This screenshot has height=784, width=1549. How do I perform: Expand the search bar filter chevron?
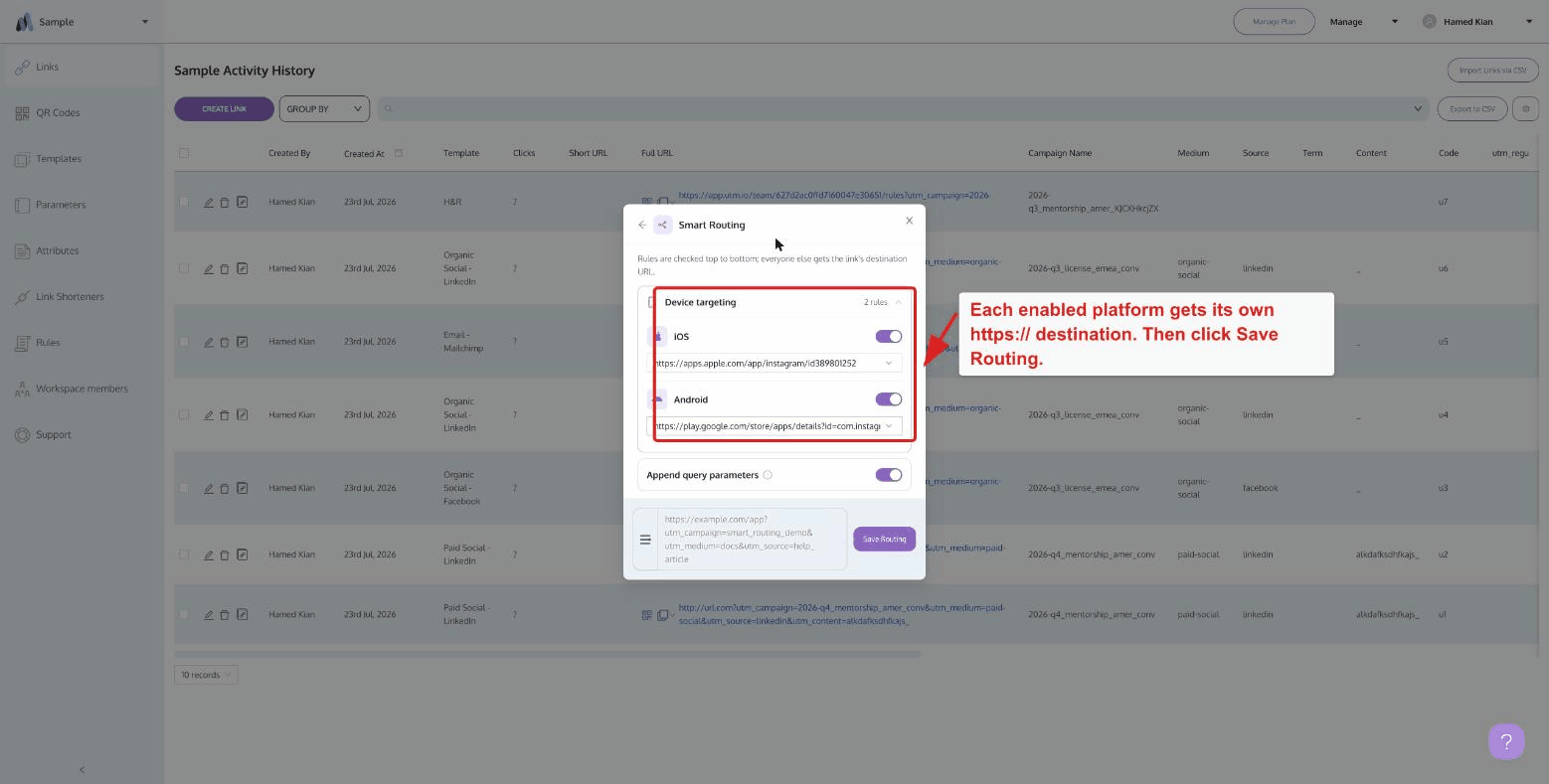1419,109
